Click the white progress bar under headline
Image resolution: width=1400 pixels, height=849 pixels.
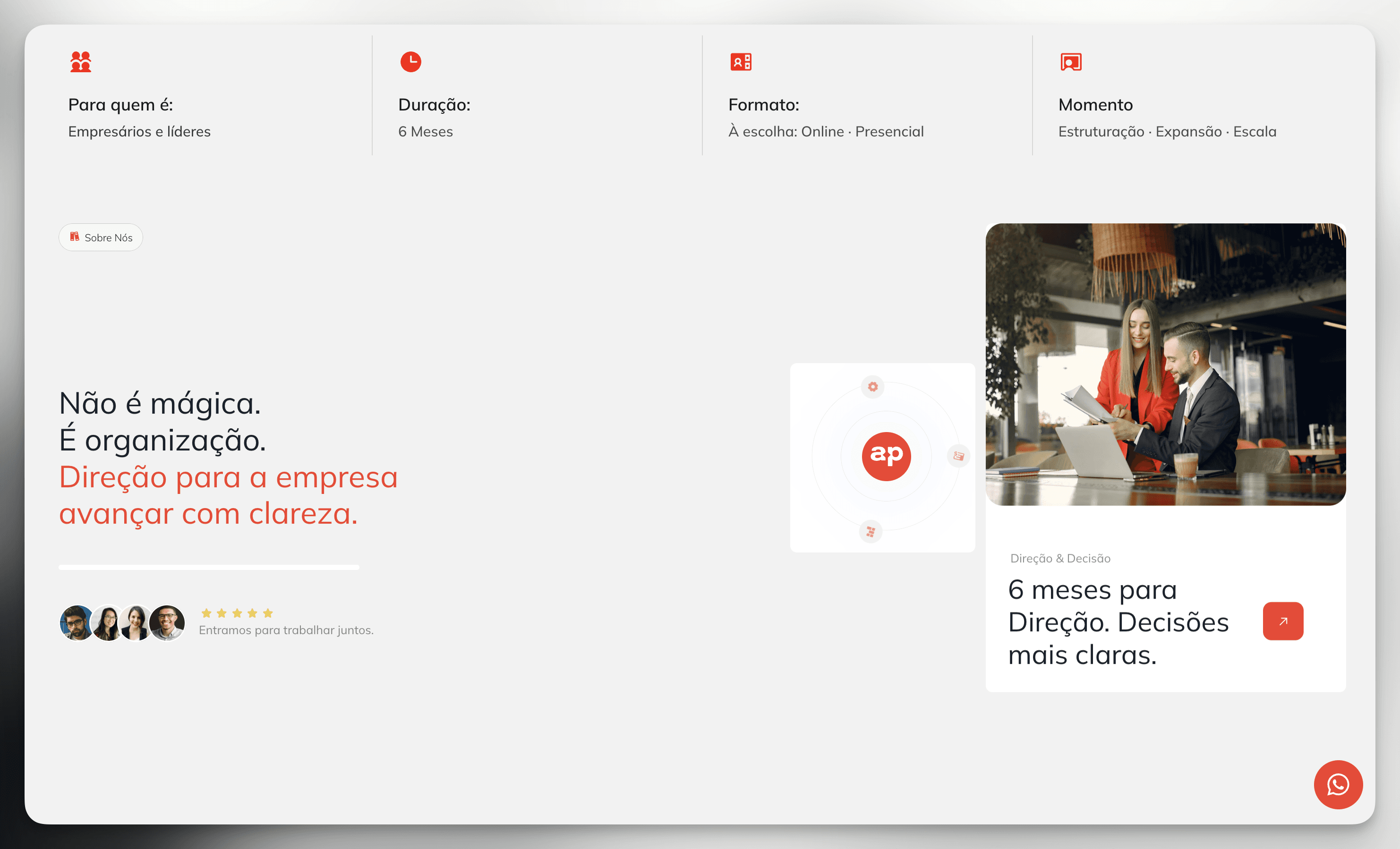[208, 567]
